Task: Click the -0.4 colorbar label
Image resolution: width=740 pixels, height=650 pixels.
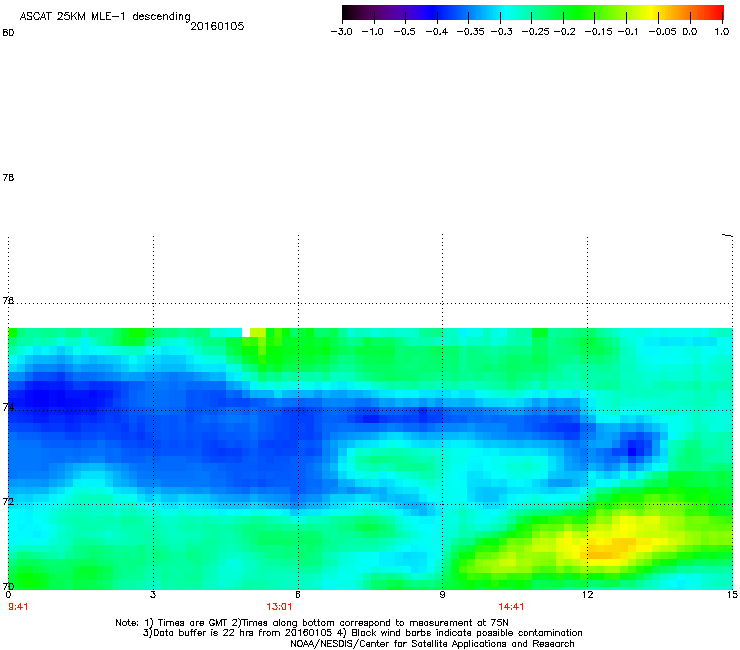Action: tap(437, 32)
